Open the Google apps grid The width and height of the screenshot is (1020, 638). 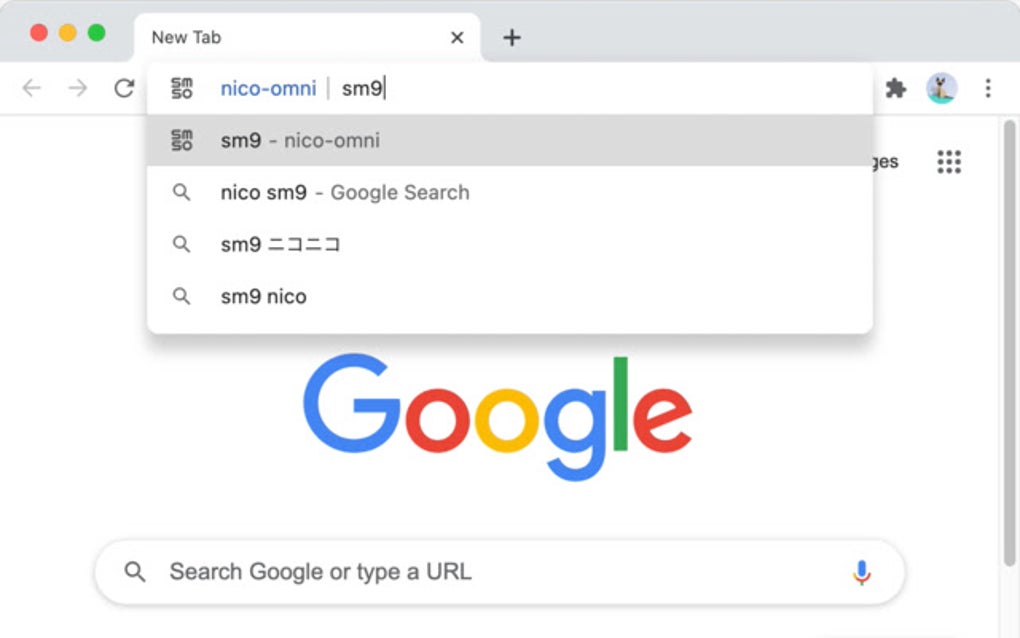tap(949, 162)
